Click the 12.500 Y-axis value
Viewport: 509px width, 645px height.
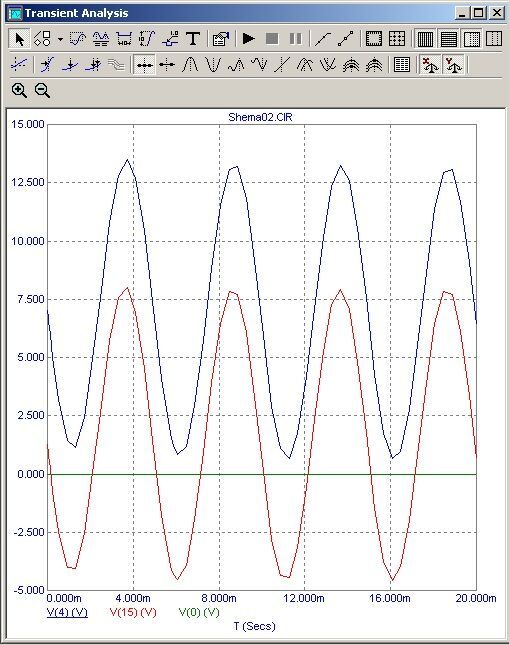[28, 182]
